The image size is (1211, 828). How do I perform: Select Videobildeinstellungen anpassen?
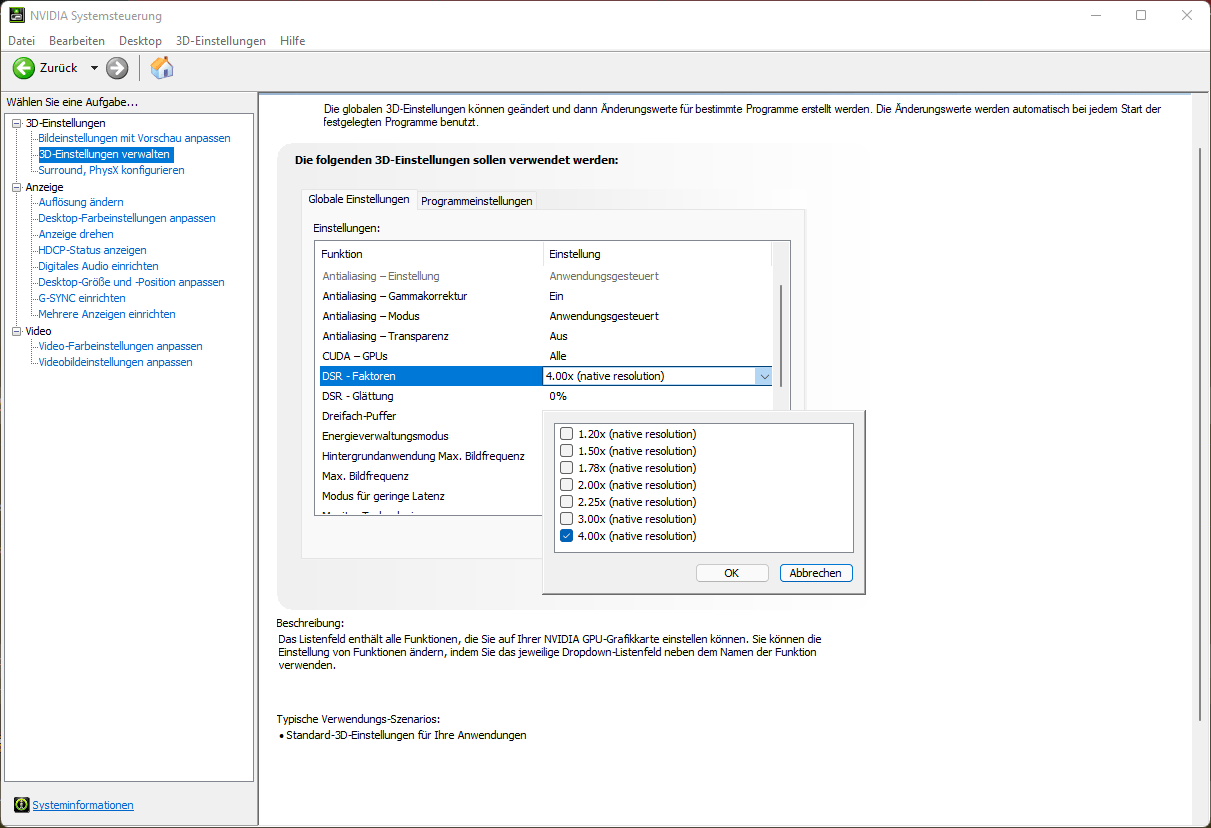point(115,362)
